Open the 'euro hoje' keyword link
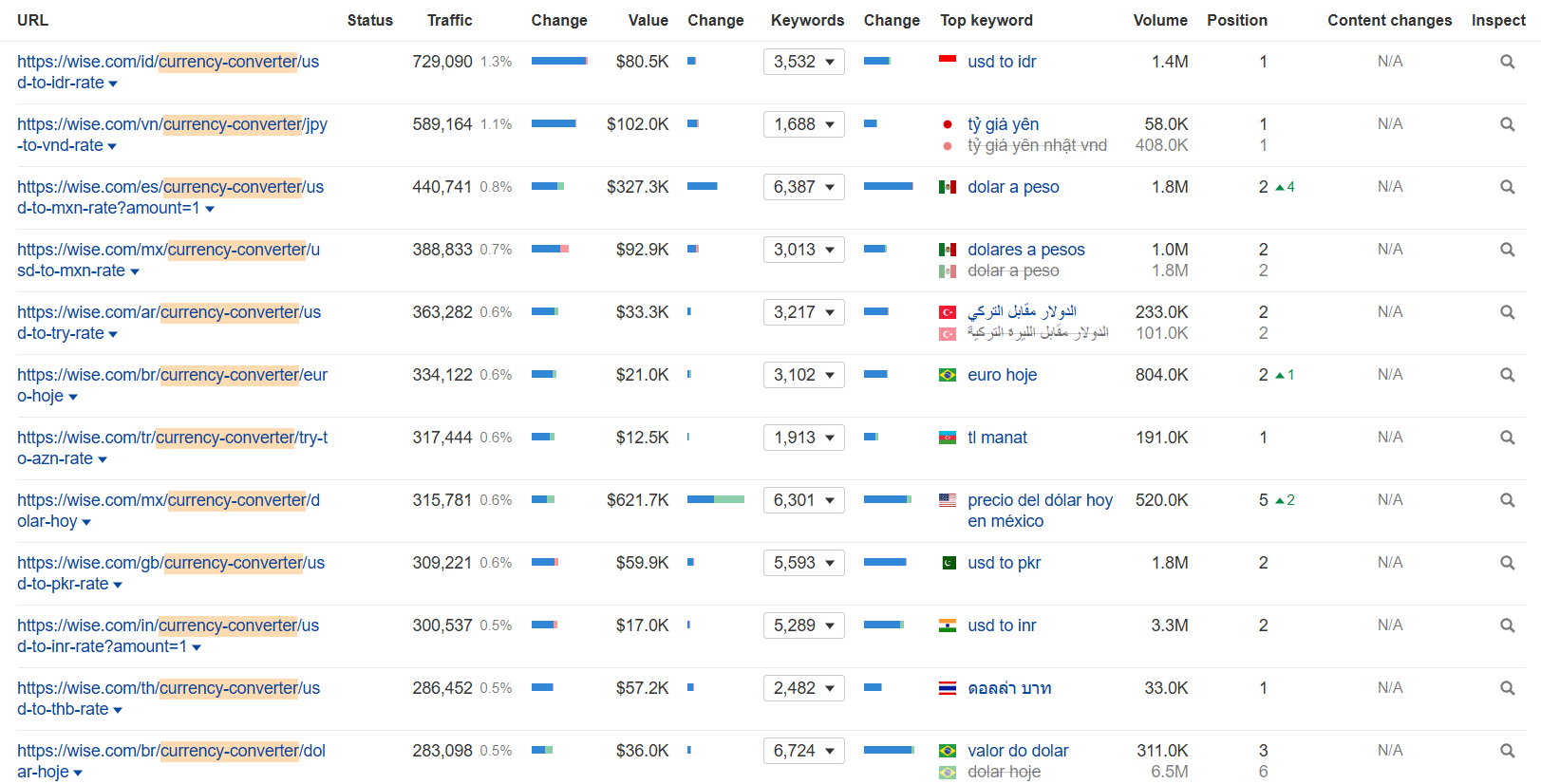Image resolution: width=1541 pixels, height=784 pixels. pyautogui.click(x=1002, y=375)
